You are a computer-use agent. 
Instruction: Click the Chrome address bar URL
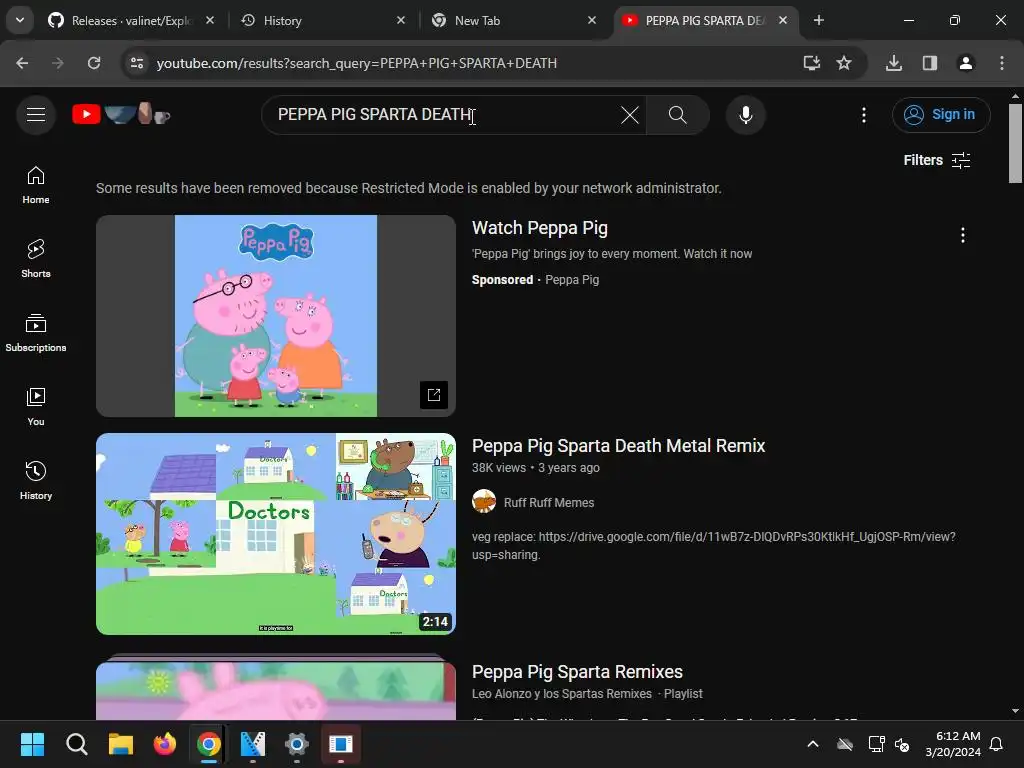[x=357, y=63]
